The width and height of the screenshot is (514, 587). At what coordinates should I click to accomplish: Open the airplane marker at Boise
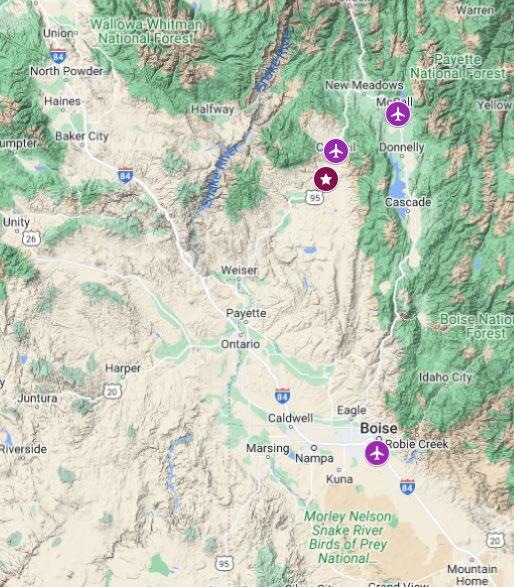click(x=377, y=453)
